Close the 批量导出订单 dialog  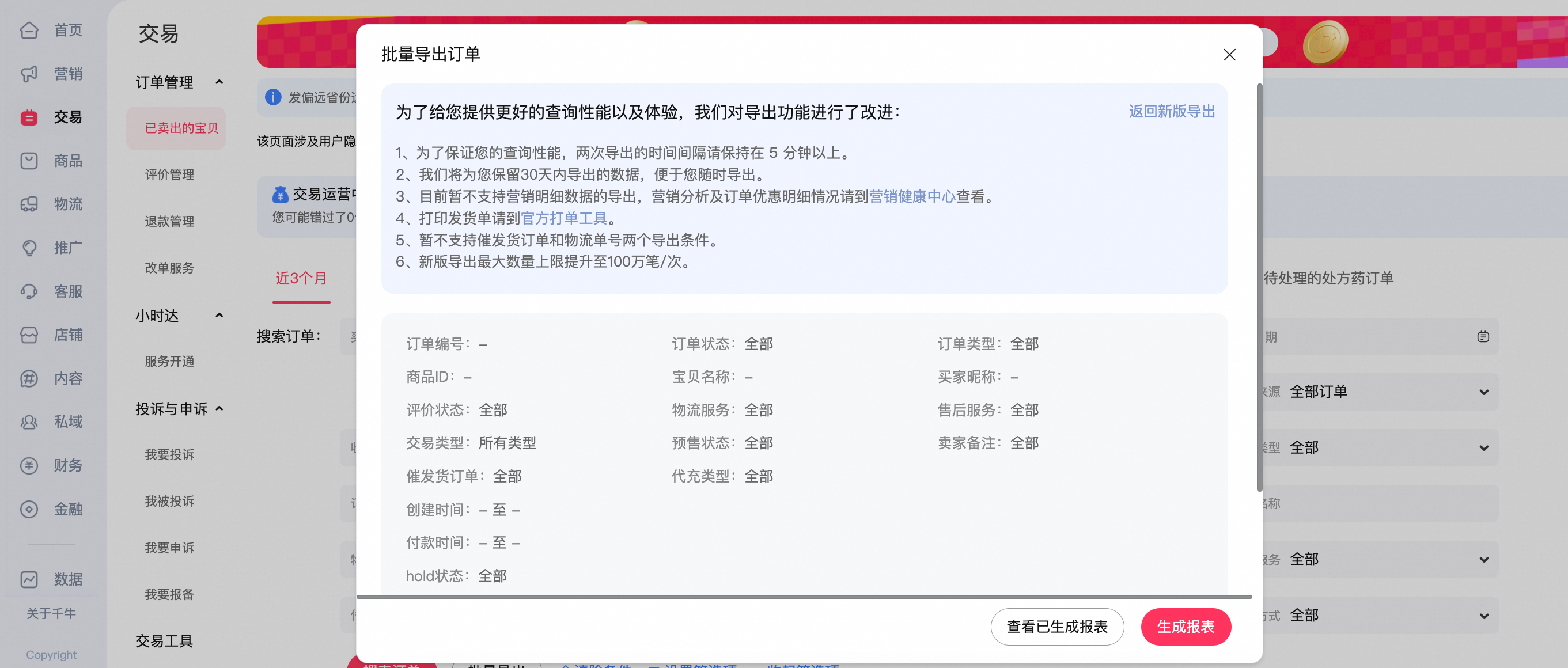click(1229, 55)
